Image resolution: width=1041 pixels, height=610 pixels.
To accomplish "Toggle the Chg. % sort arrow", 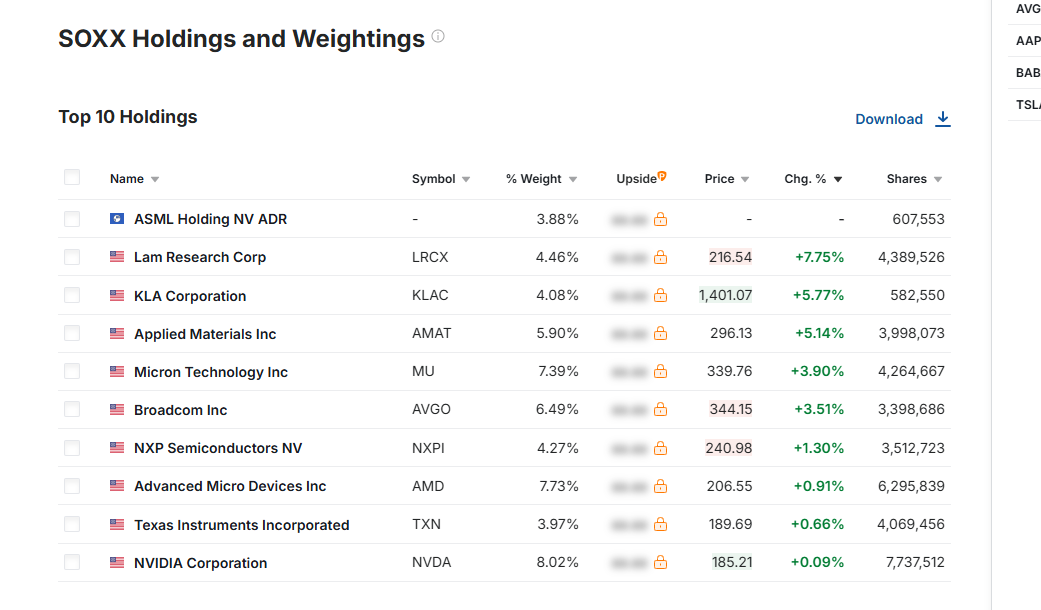I will [838, 179].
